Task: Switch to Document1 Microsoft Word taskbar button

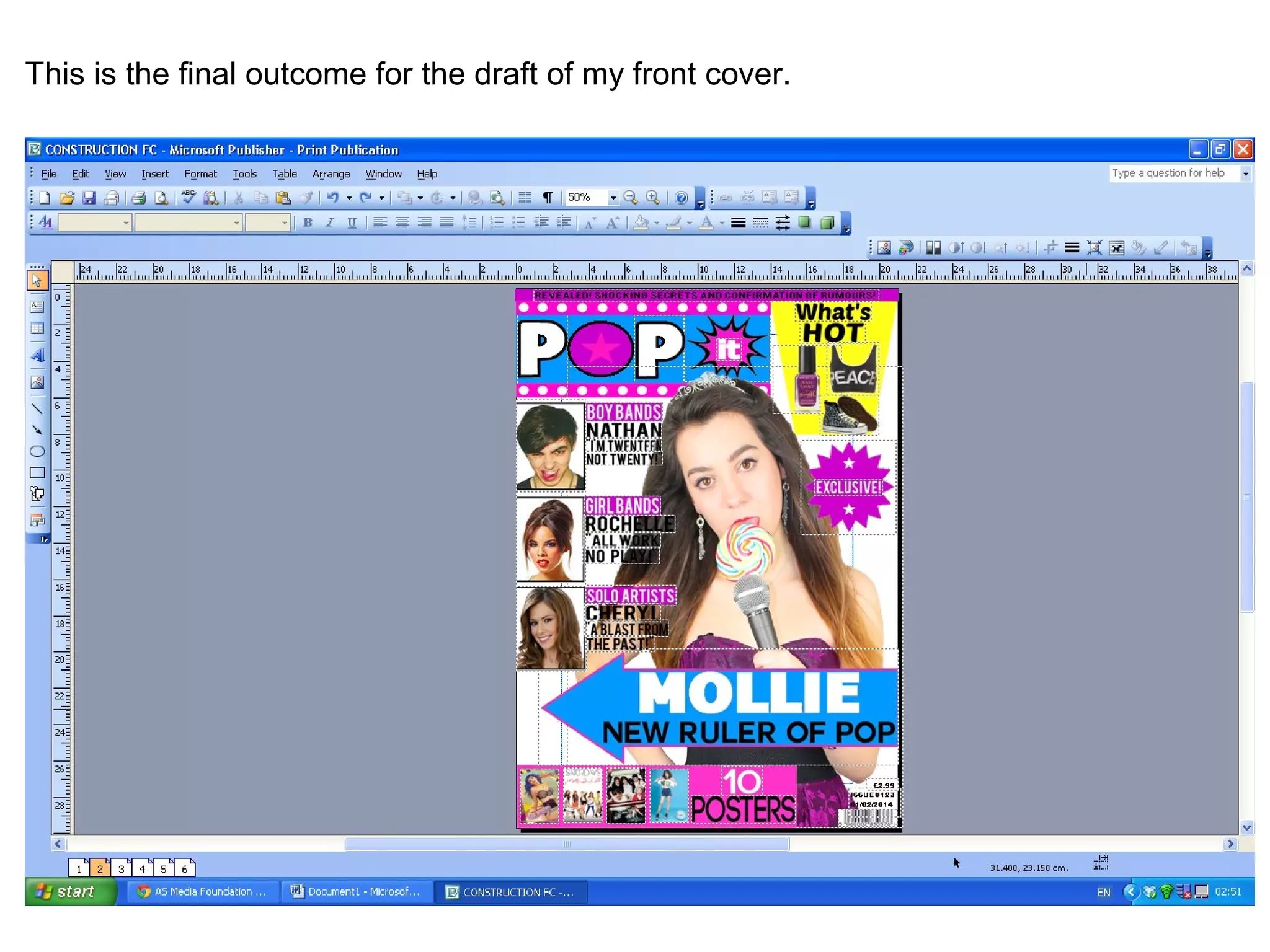Action: pos(356,892)
